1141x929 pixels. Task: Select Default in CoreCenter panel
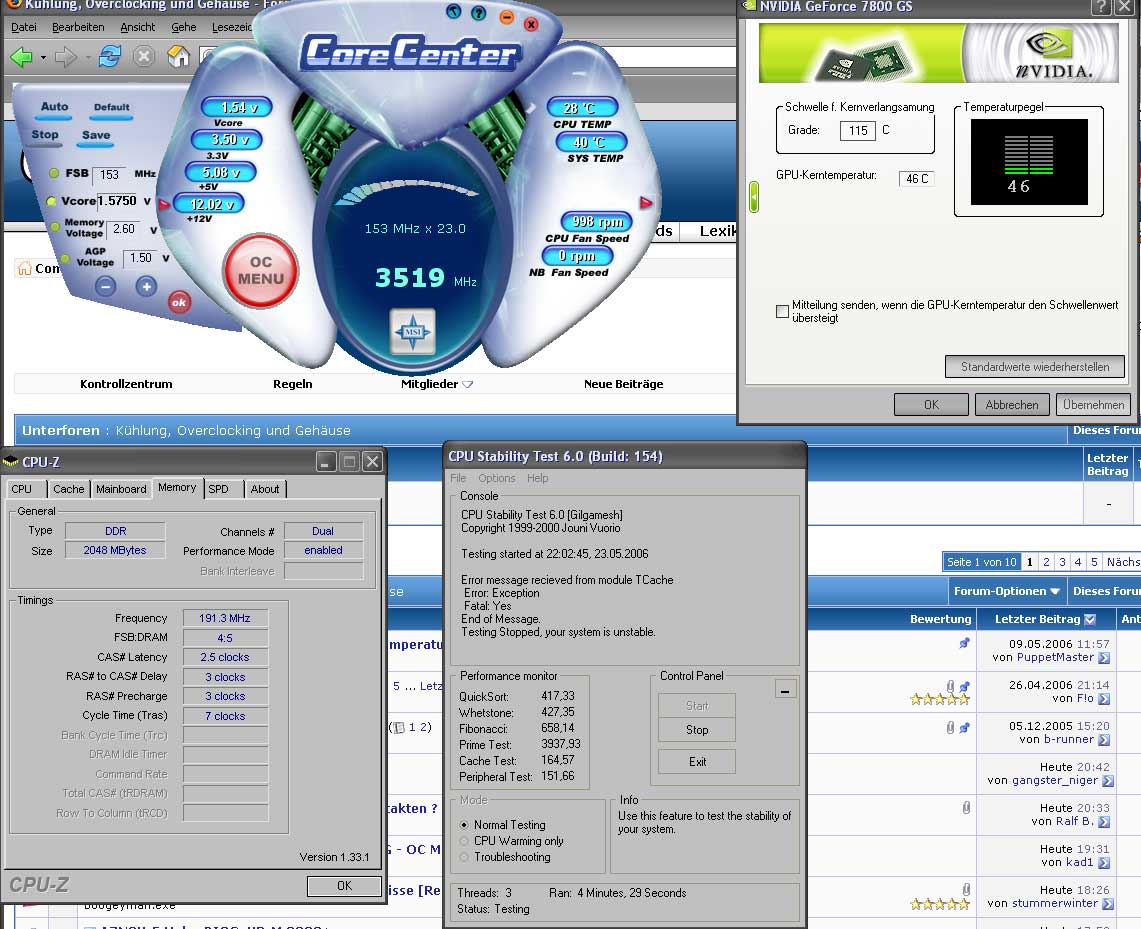coord(111,107)
